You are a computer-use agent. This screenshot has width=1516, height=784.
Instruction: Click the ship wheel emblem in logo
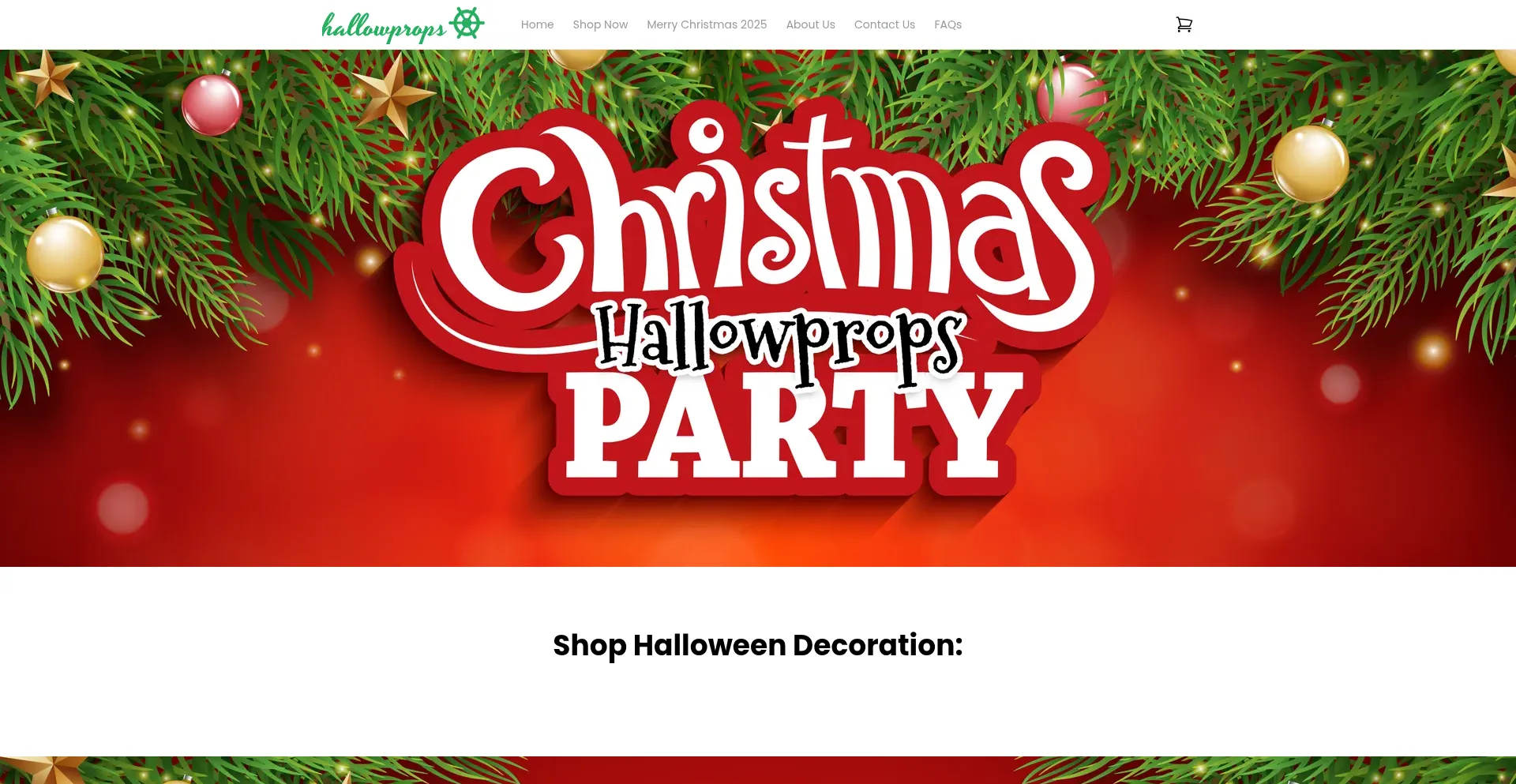pos(467,24)
